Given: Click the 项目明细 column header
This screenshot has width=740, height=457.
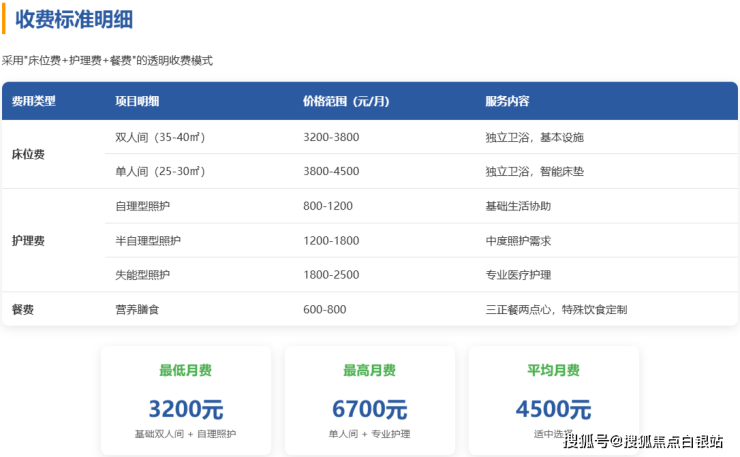Looking at the screenshot, I should (137, 101).
